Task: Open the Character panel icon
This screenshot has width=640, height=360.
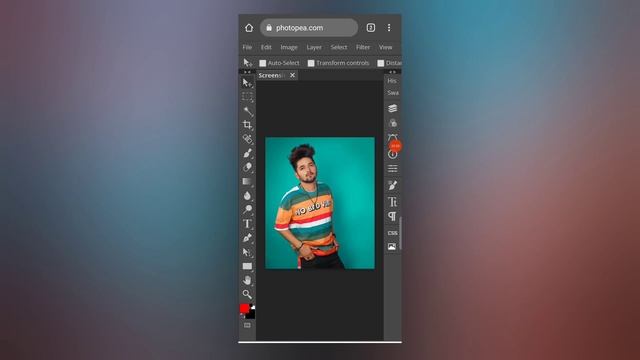Action: (392, 202)
